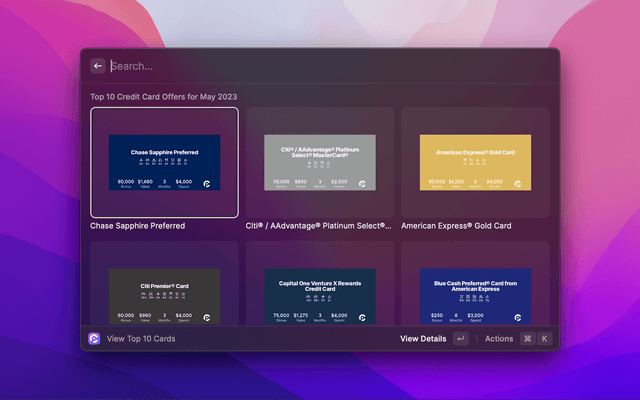Click the Command key icon next to Actions
Image resolution: width=640 pixels, height=400 pixels.
click(x=527, y=339)
